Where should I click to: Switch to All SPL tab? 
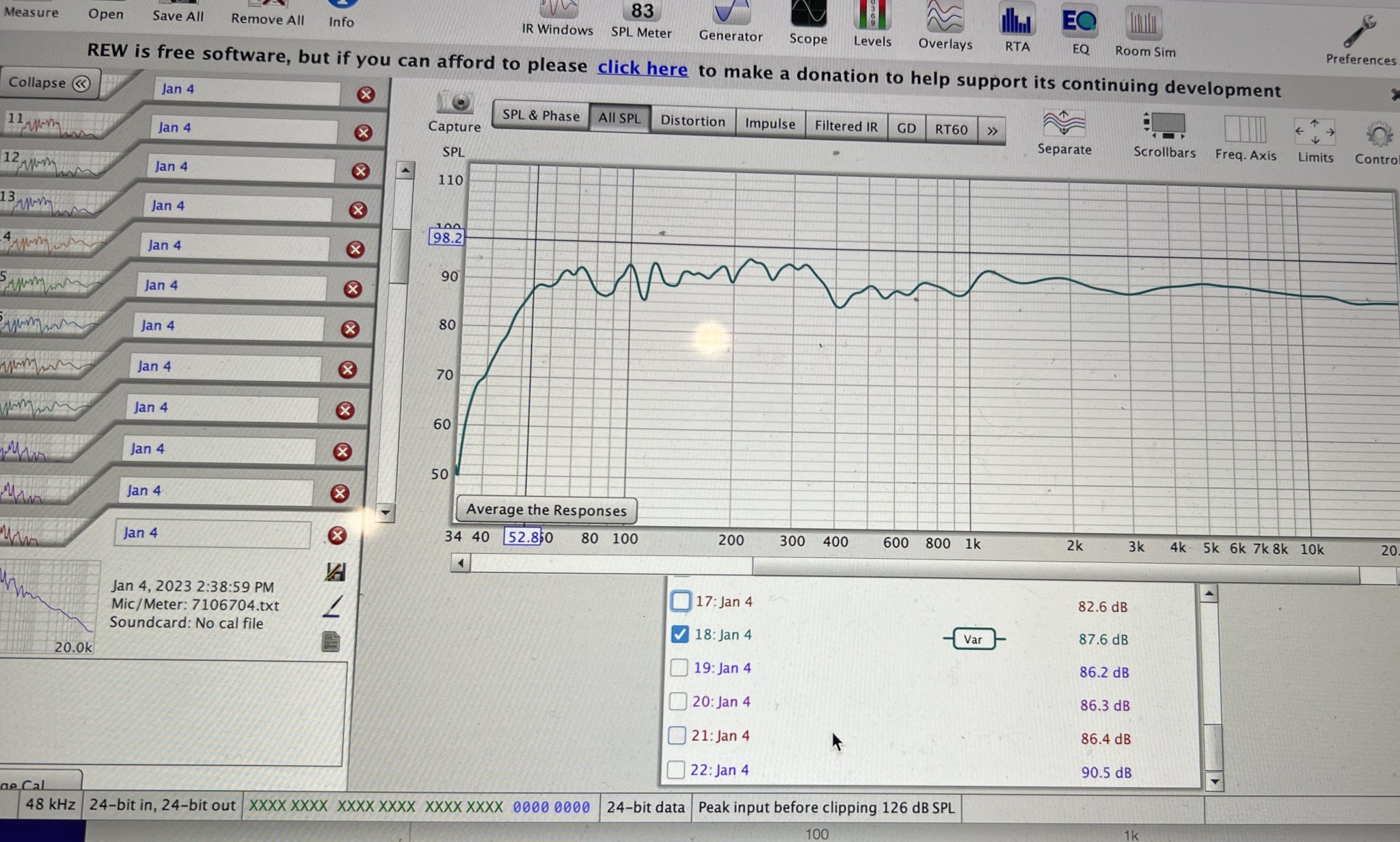[x=619, y=118]
